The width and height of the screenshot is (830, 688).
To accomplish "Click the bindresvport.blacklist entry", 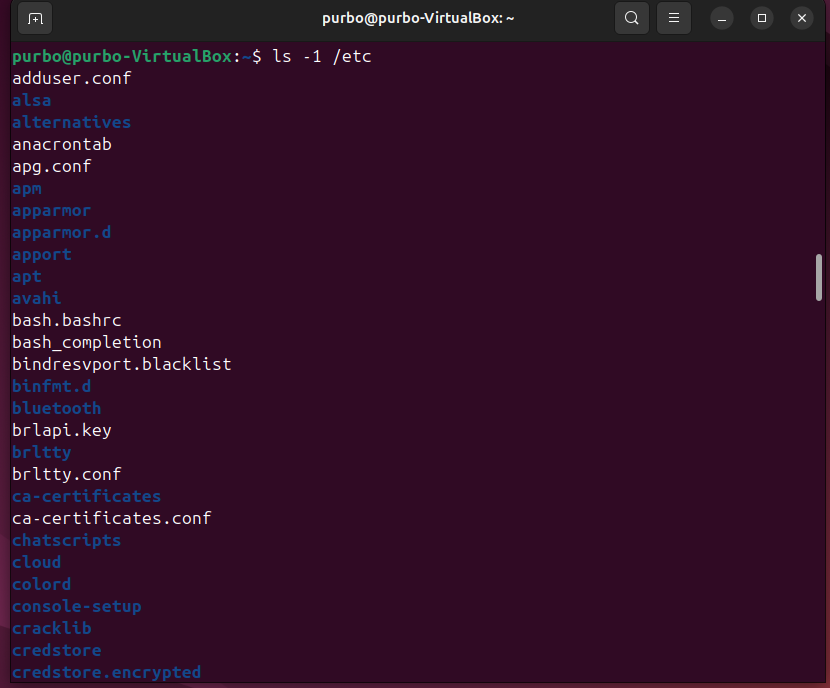I will [x=122, y=364].
